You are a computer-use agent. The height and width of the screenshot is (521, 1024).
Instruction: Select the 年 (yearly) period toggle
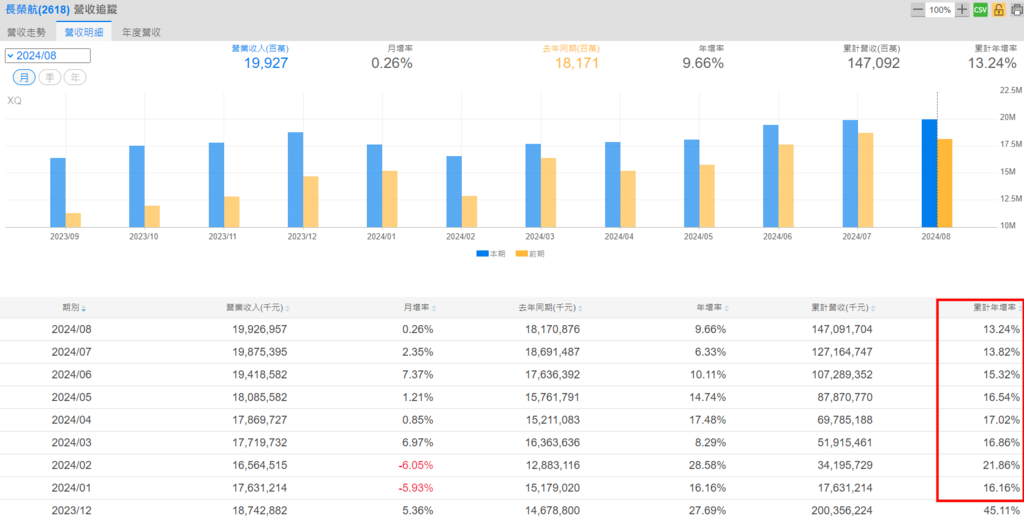(75, 77)
